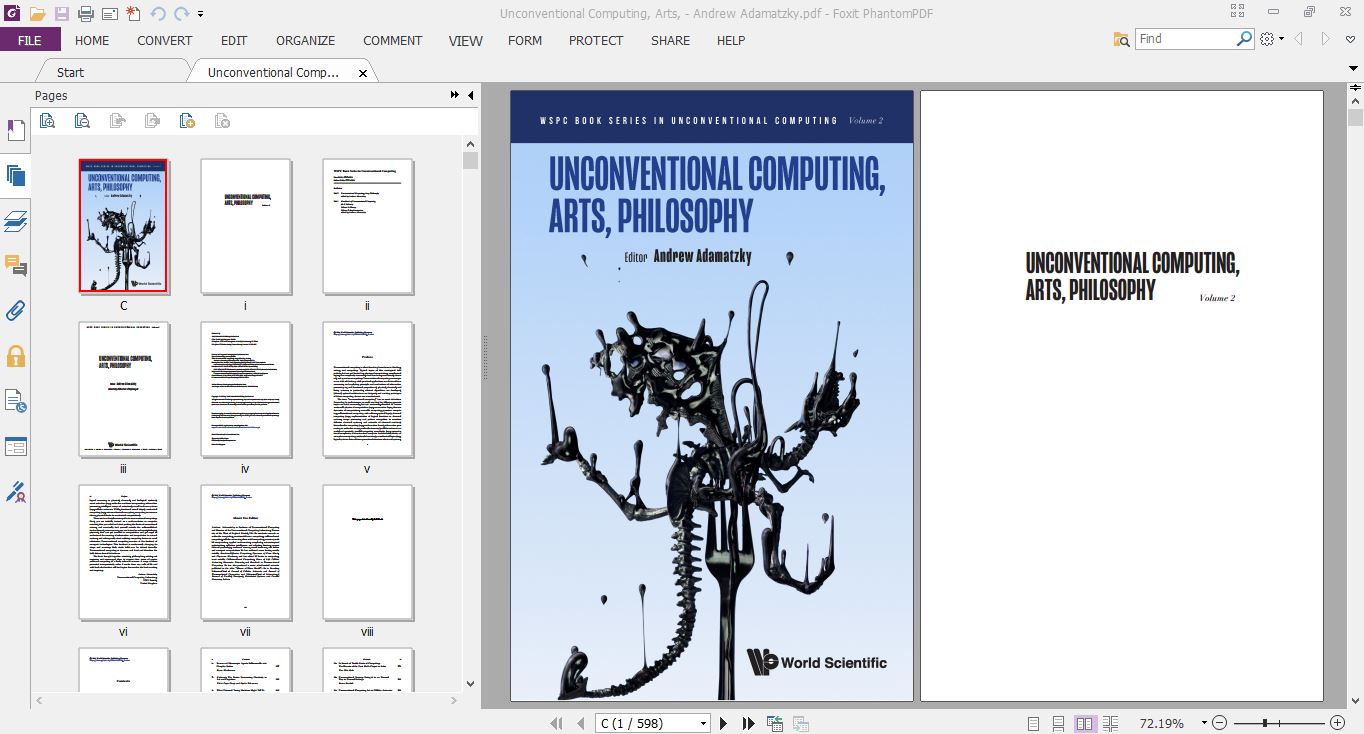Click the magnifier search icon in Find box
The image size is (1364, 734).
coord(1244,39)
